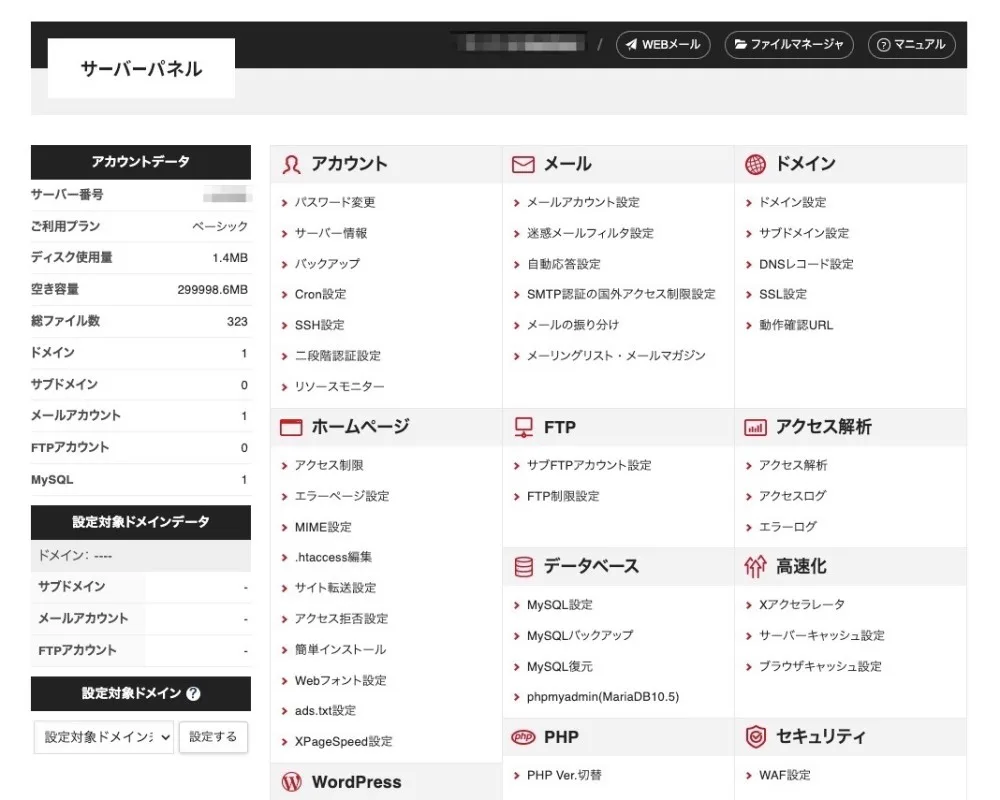Open MySQL設定 link
1000x800 pixels.
click(559, 604)
